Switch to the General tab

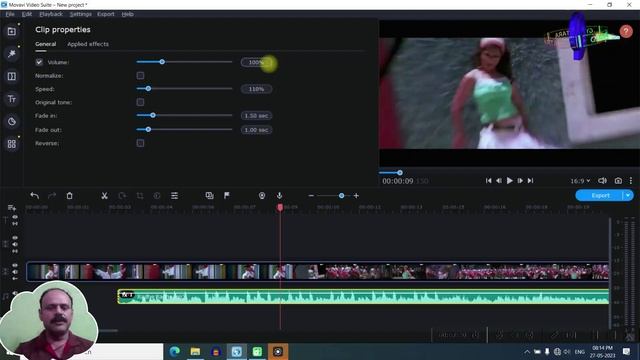(x=45, y=44)
